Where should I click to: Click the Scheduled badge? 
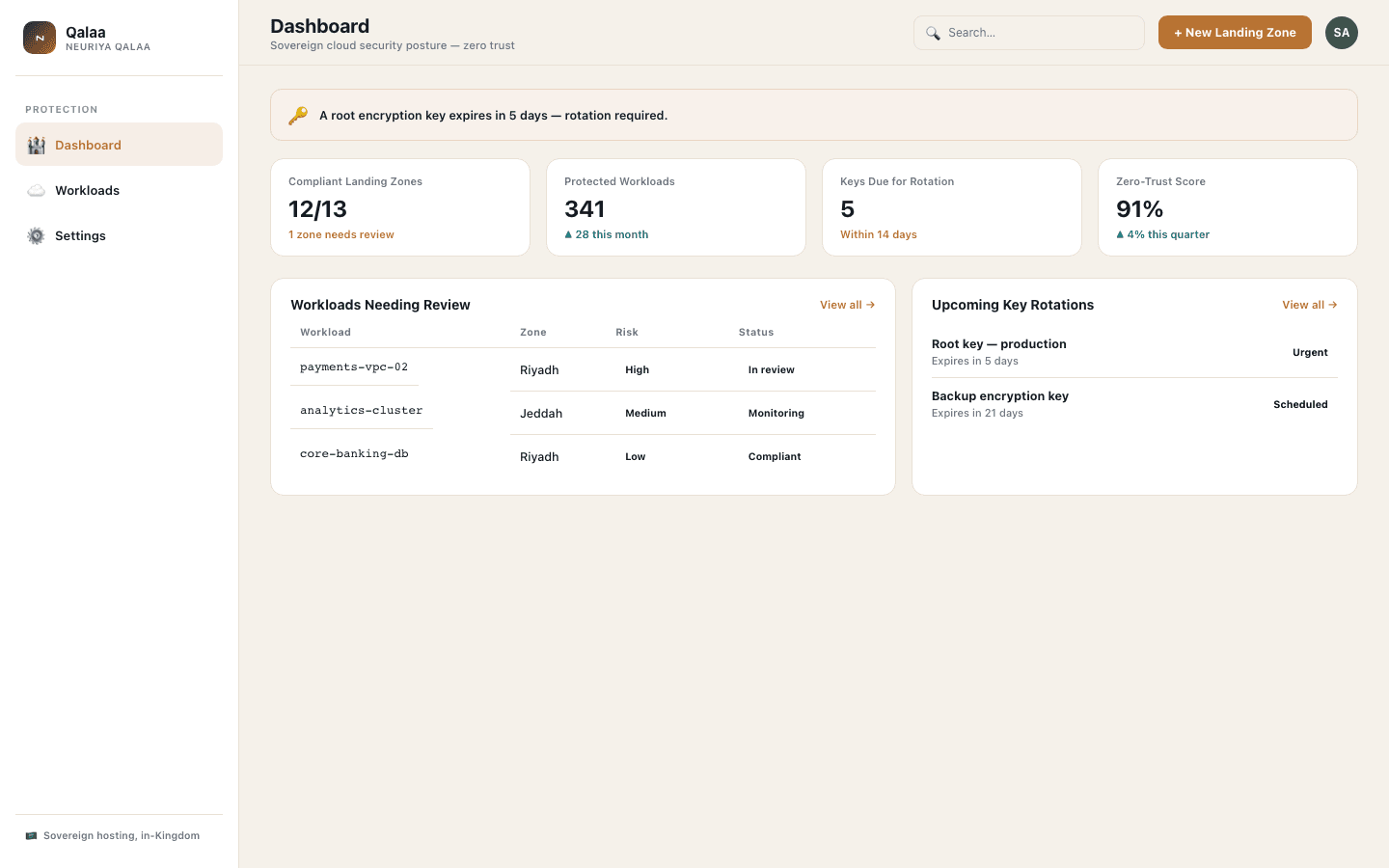click(x=1300, y=405)
